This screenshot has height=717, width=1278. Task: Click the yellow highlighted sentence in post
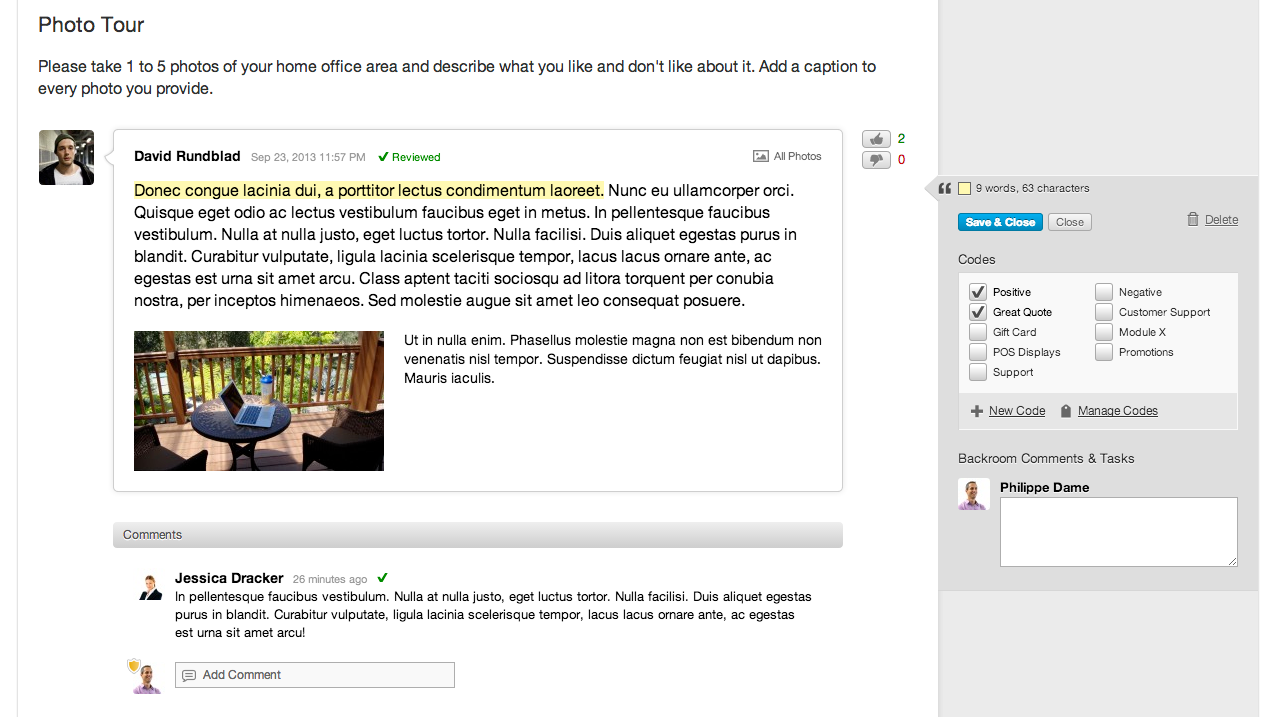tap(369, 190)
